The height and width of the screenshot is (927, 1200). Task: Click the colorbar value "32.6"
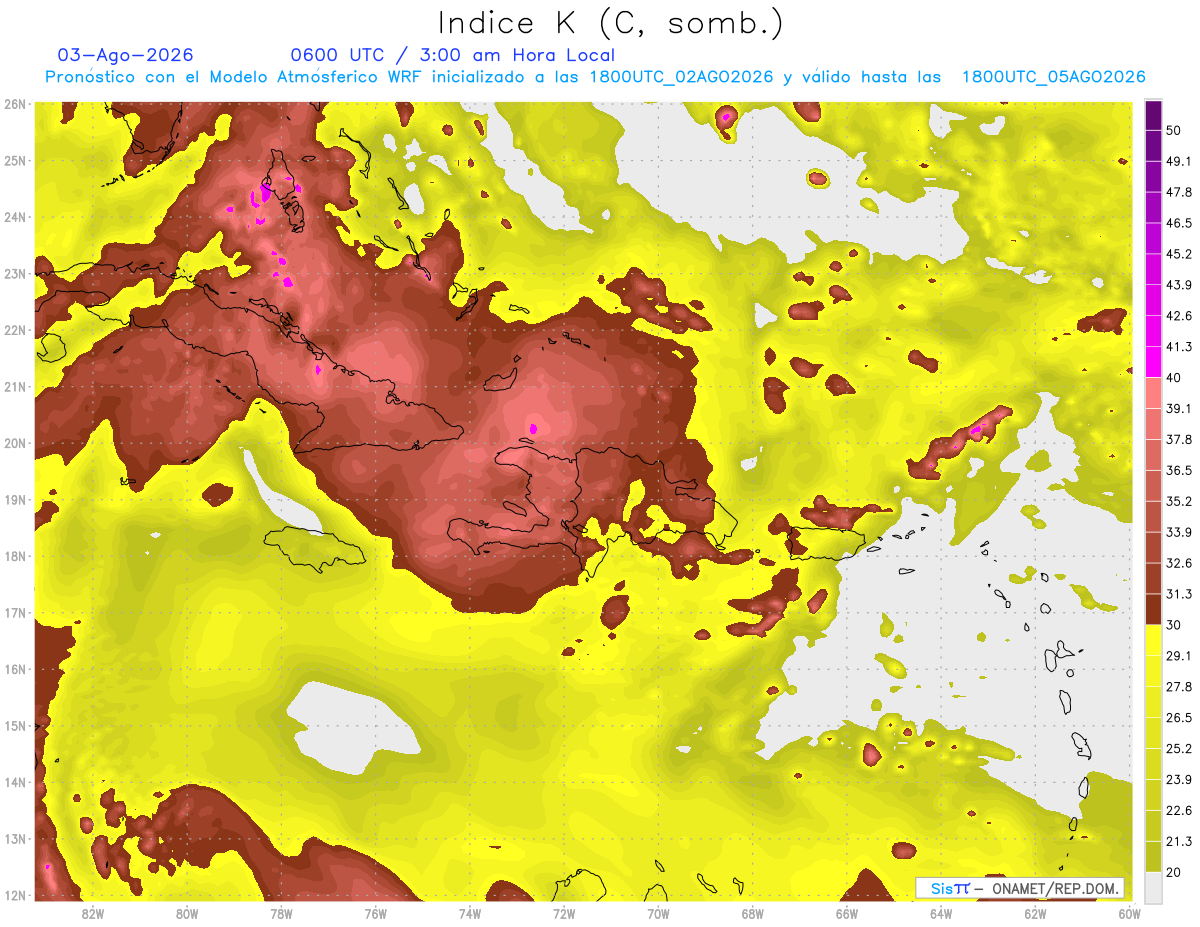point(1179,563)
